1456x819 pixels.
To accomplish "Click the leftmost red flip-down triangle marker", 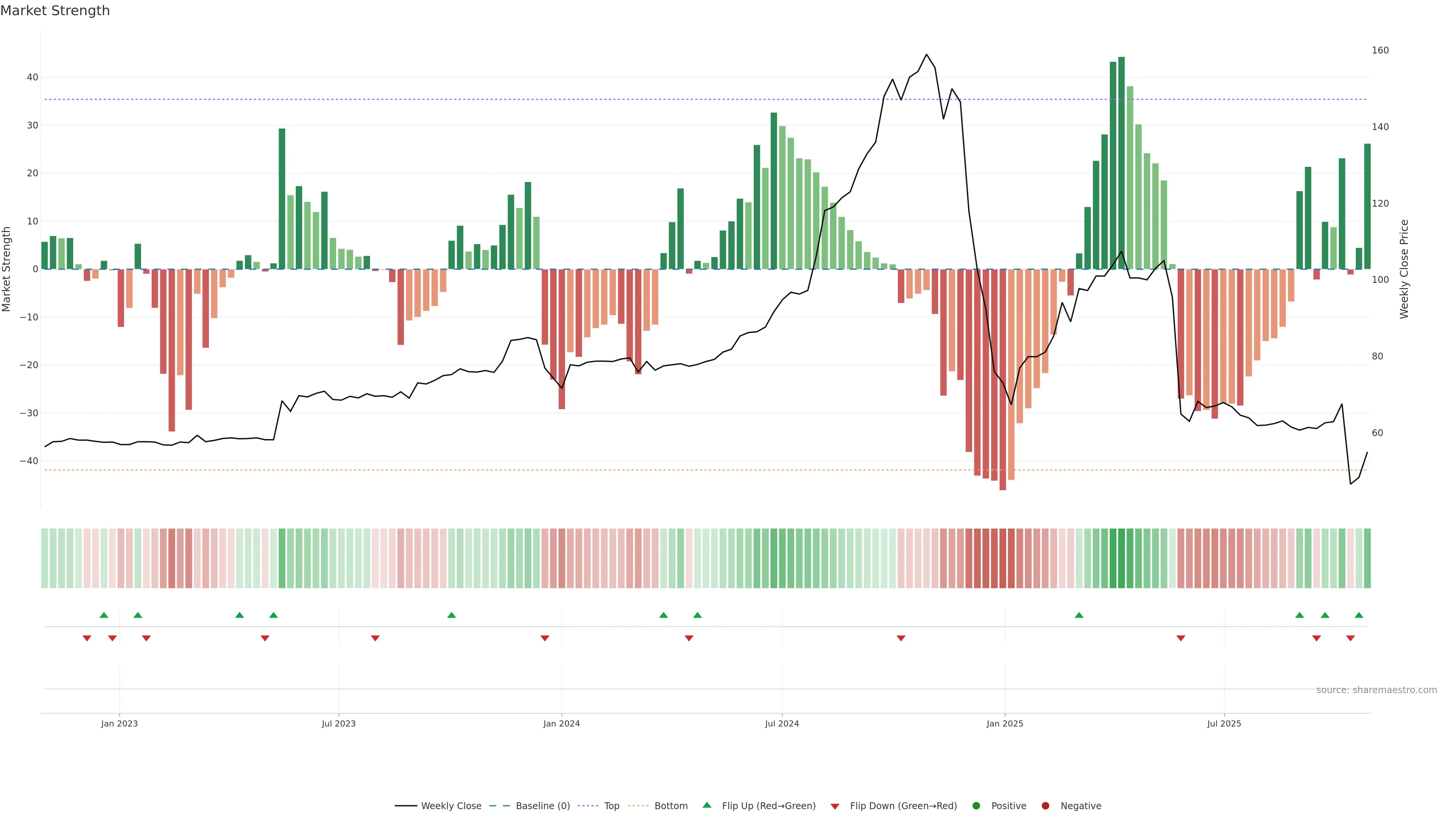I will pos(87,638).
